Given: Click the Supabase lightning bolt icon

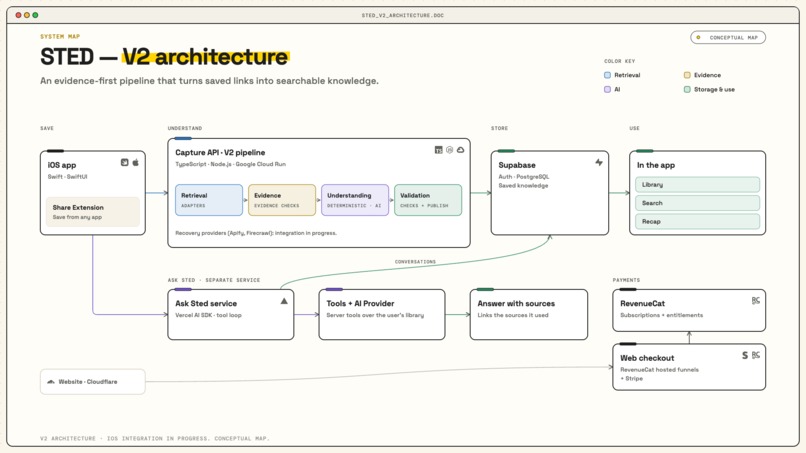Looking at the screenshot, I should pos(599,162).
